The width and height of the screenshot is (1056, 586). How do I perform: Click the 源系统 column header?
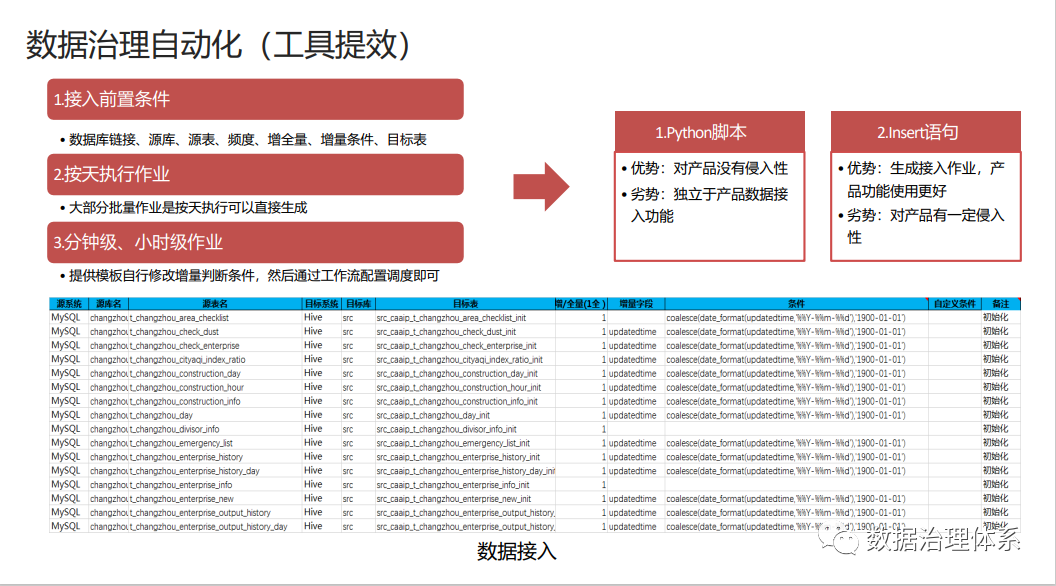click(x=69, y=304)
